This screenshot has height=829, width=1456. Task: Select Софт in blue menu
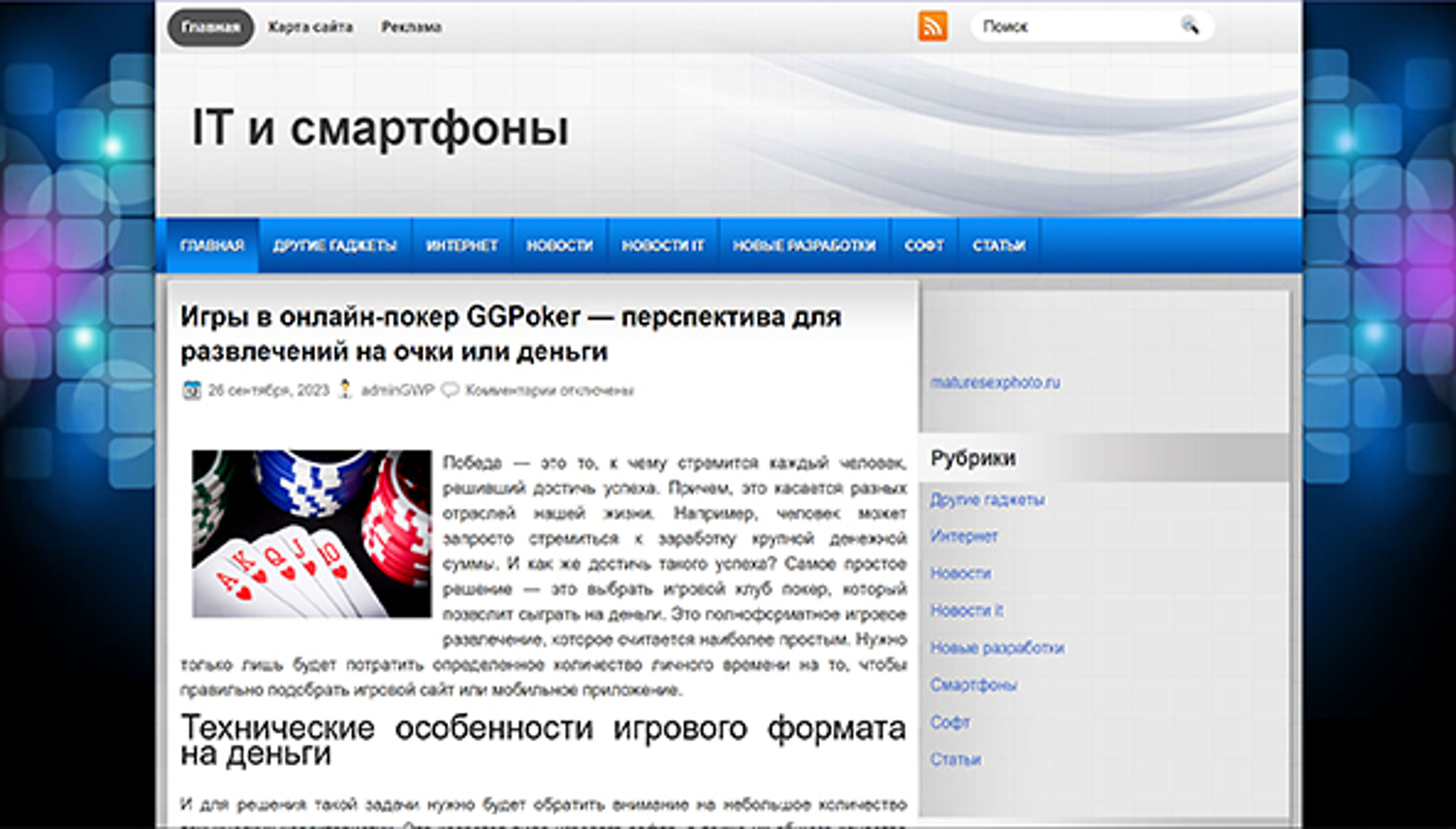pos(924,245)
